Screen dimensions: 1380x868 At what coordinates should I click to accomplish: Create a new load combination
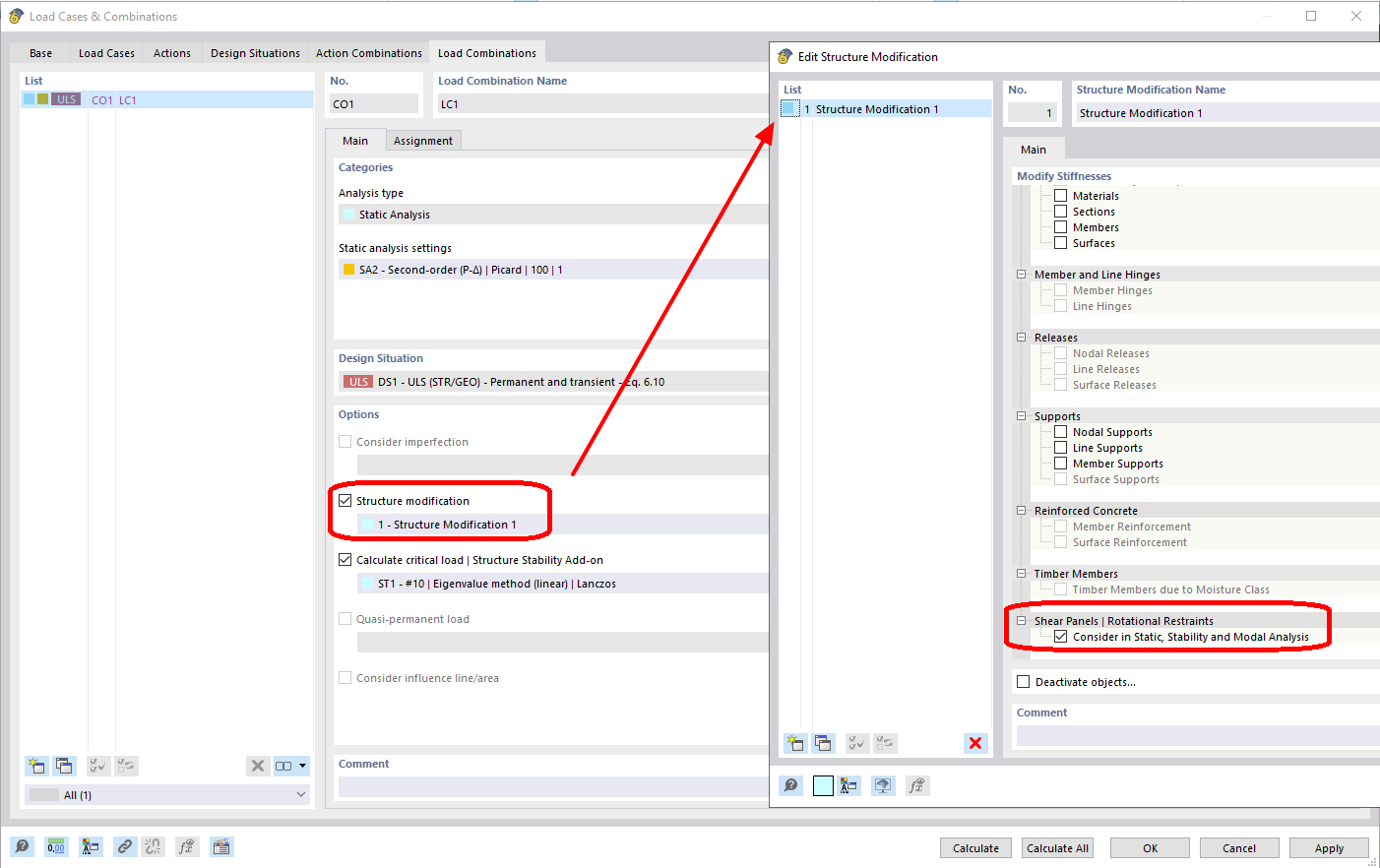36,766
